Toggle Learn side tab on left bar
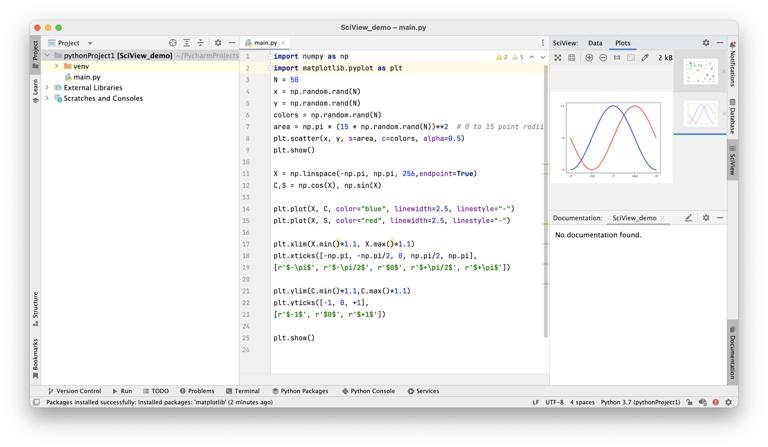The width and height of the screenshot is (768, 447). point(35,91)
